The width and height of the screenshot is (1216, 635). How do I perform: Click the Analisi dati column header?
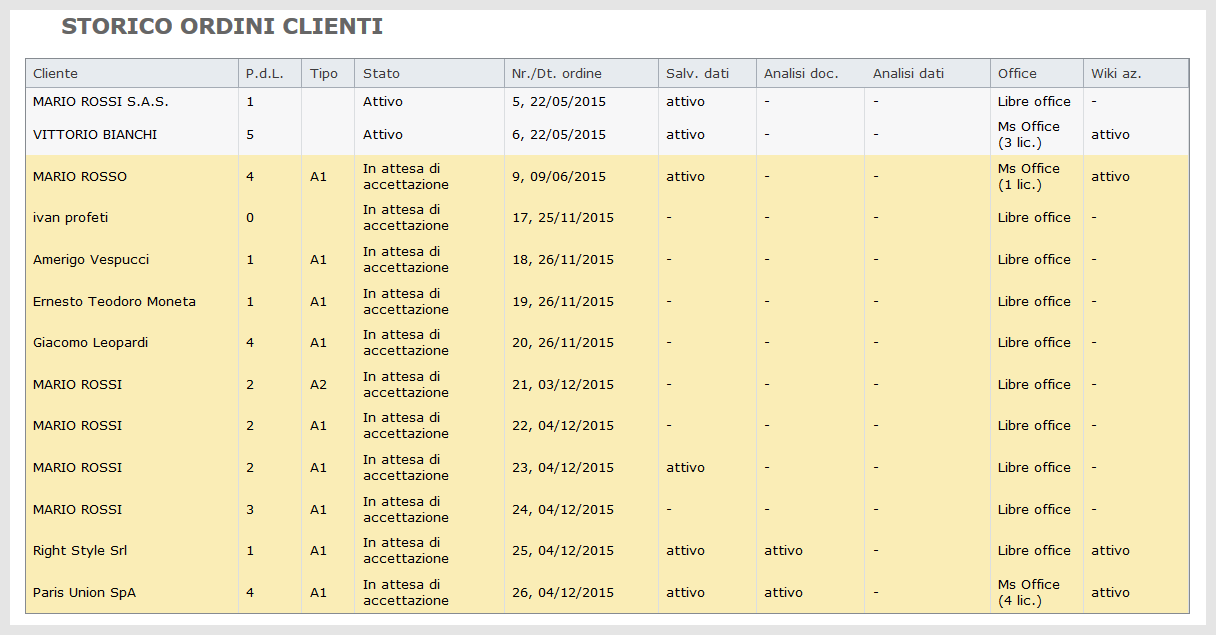(927, 73)
